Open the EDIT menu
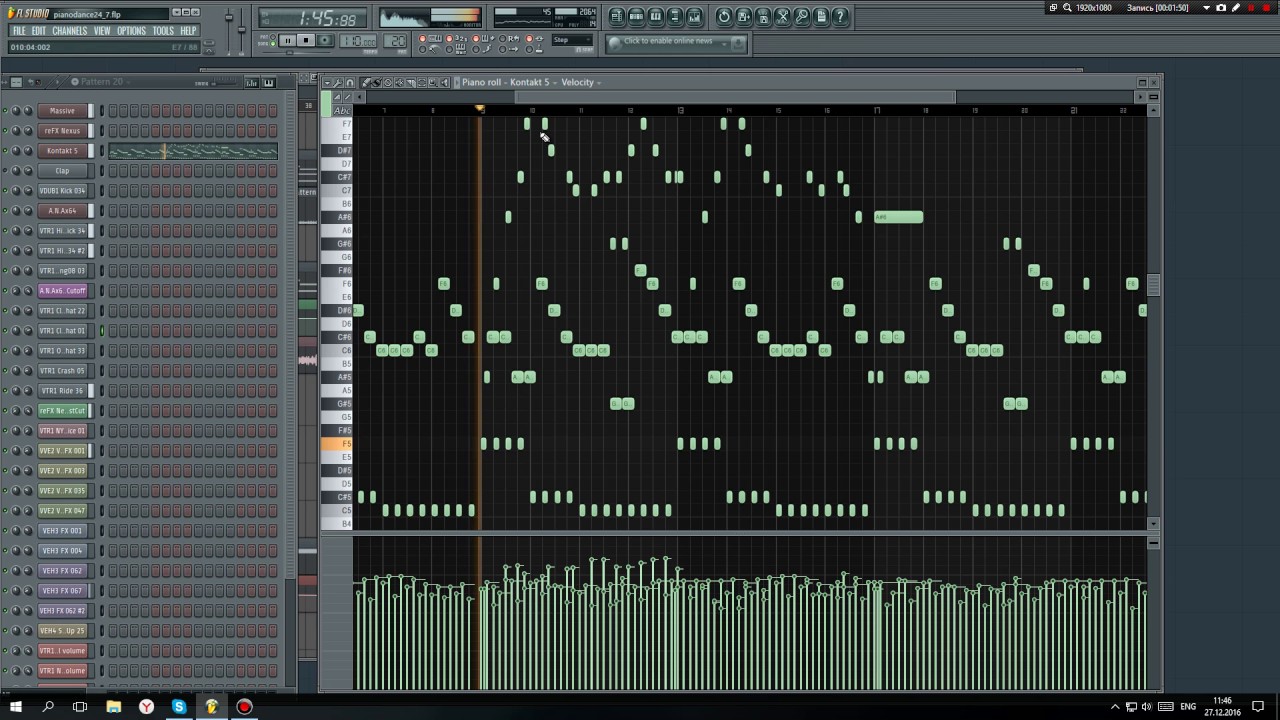1280x720 pixels. pos(39,31)
